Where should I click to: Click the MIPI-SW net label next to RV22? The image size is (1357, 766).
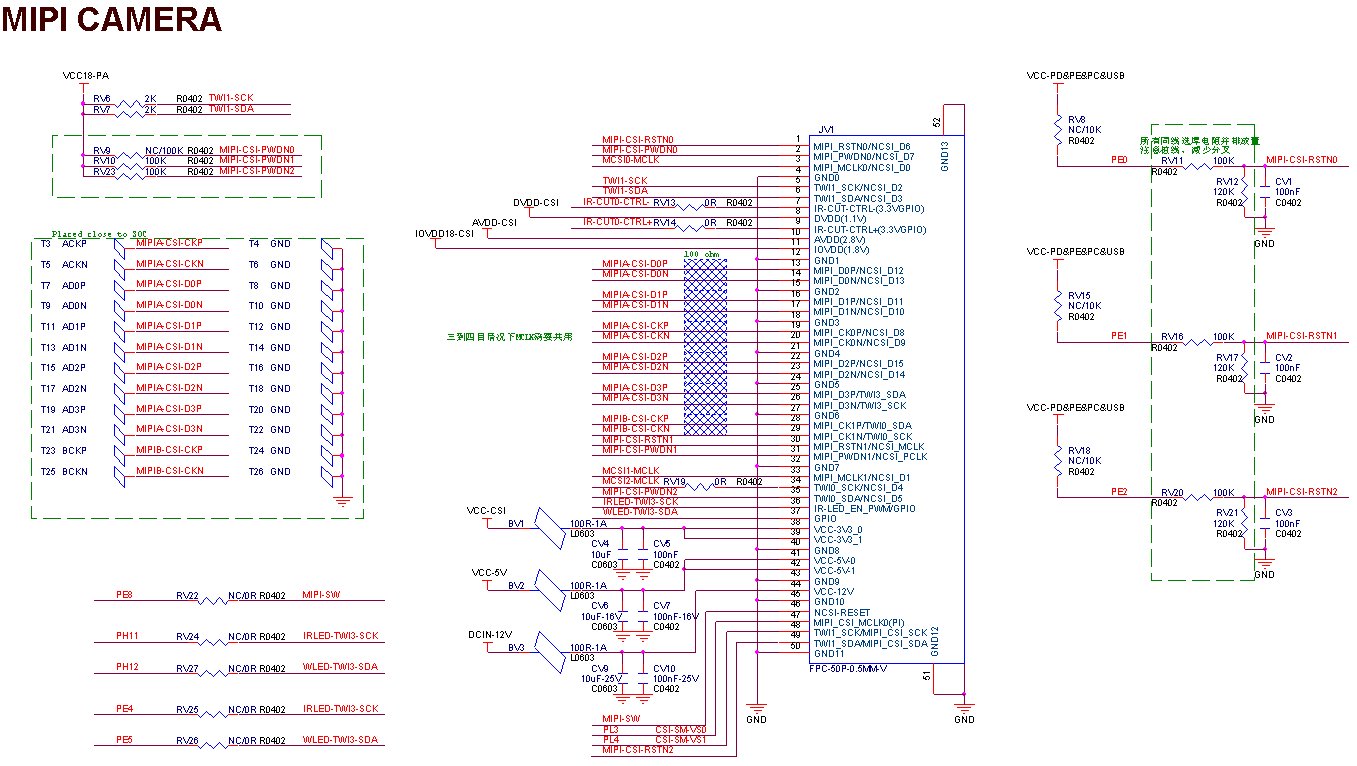321,595
